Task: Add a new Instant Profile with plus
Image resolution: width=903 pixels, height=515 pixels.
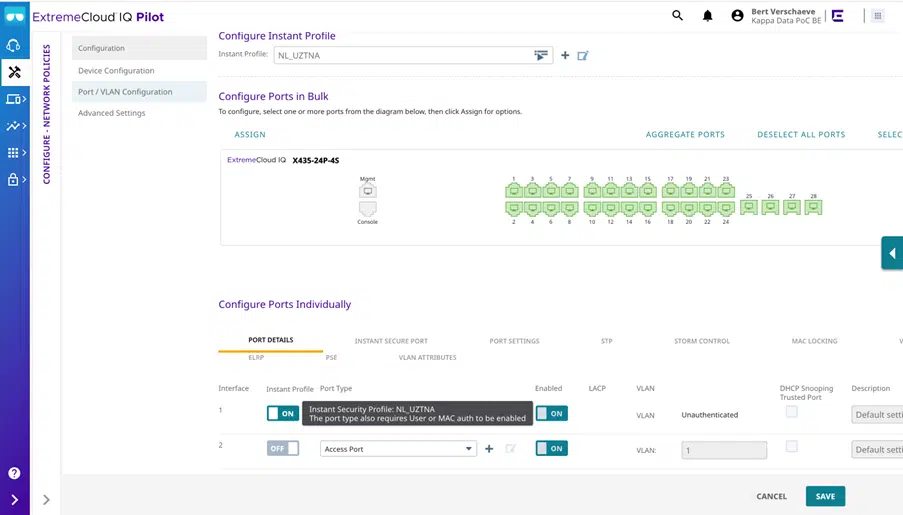Action: (x=565, y=55)
